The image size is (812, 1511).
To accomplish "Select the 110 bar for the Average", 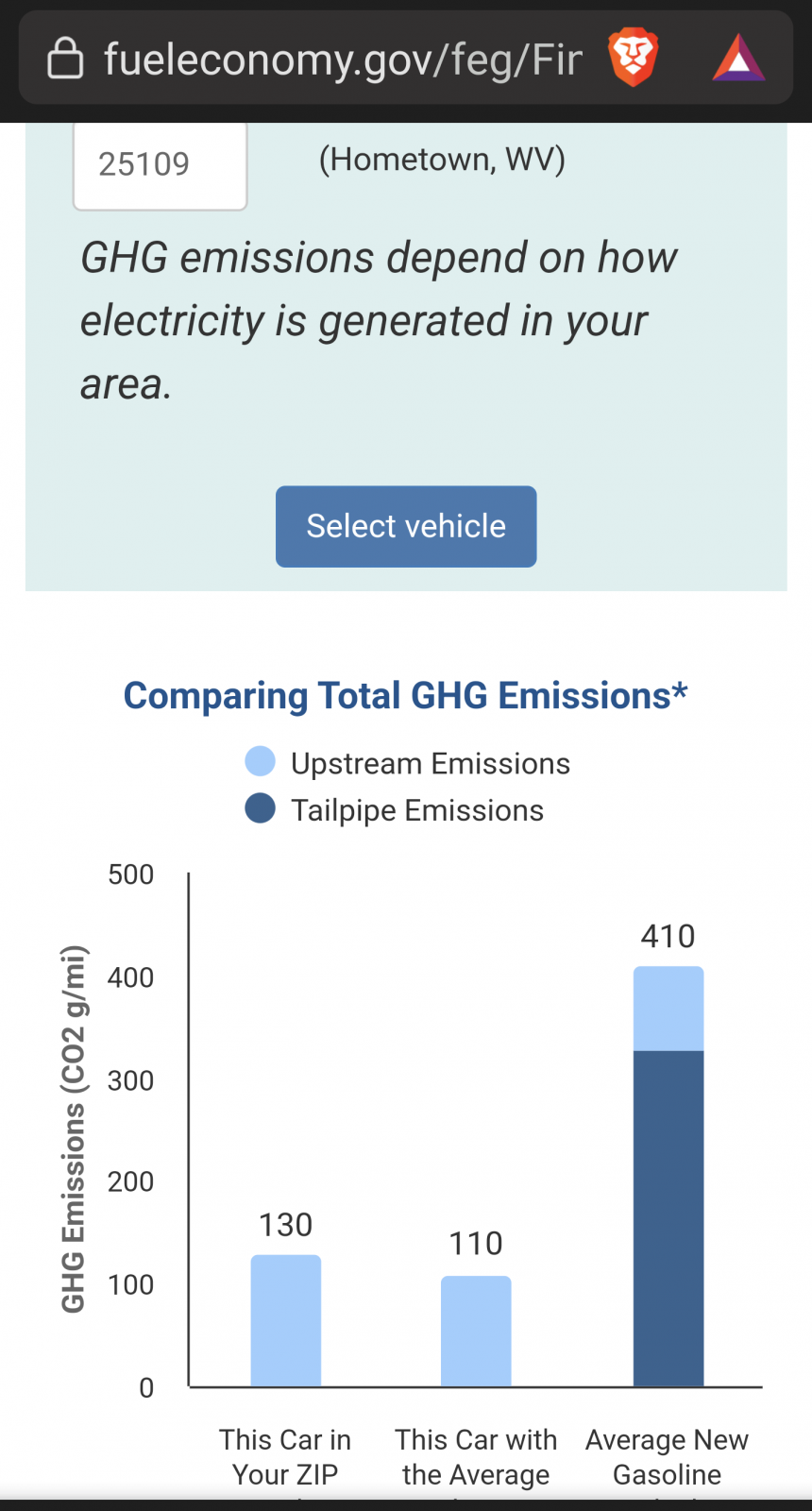I will [x=476, y=1331].
